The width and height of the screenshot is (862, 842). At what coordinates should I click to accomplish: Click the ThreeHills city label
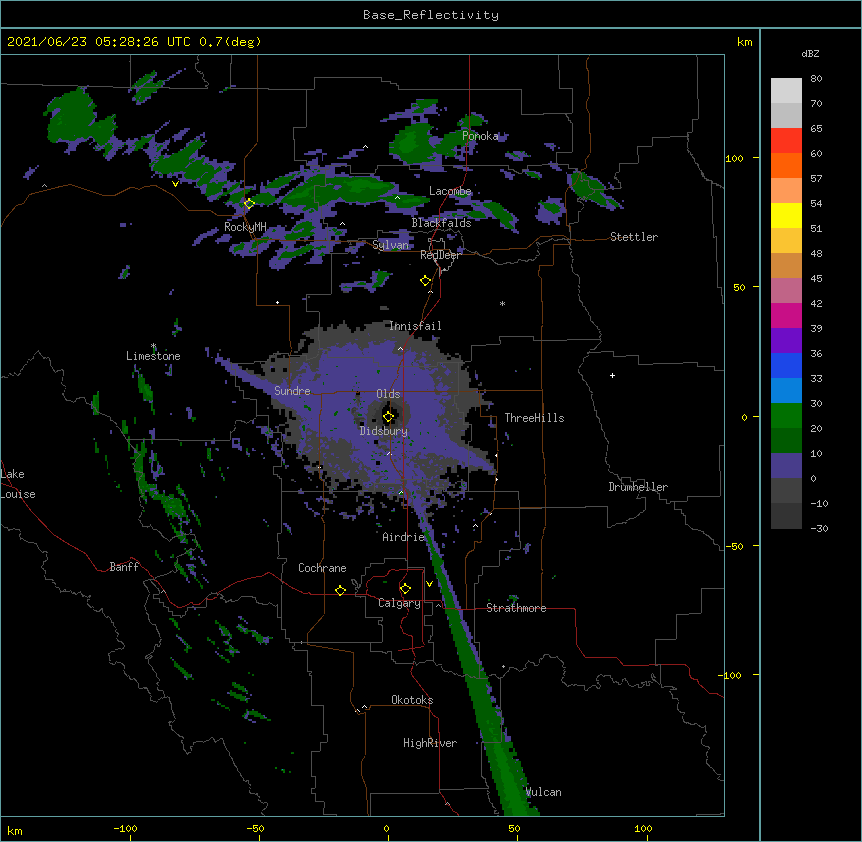pos(534,418)
